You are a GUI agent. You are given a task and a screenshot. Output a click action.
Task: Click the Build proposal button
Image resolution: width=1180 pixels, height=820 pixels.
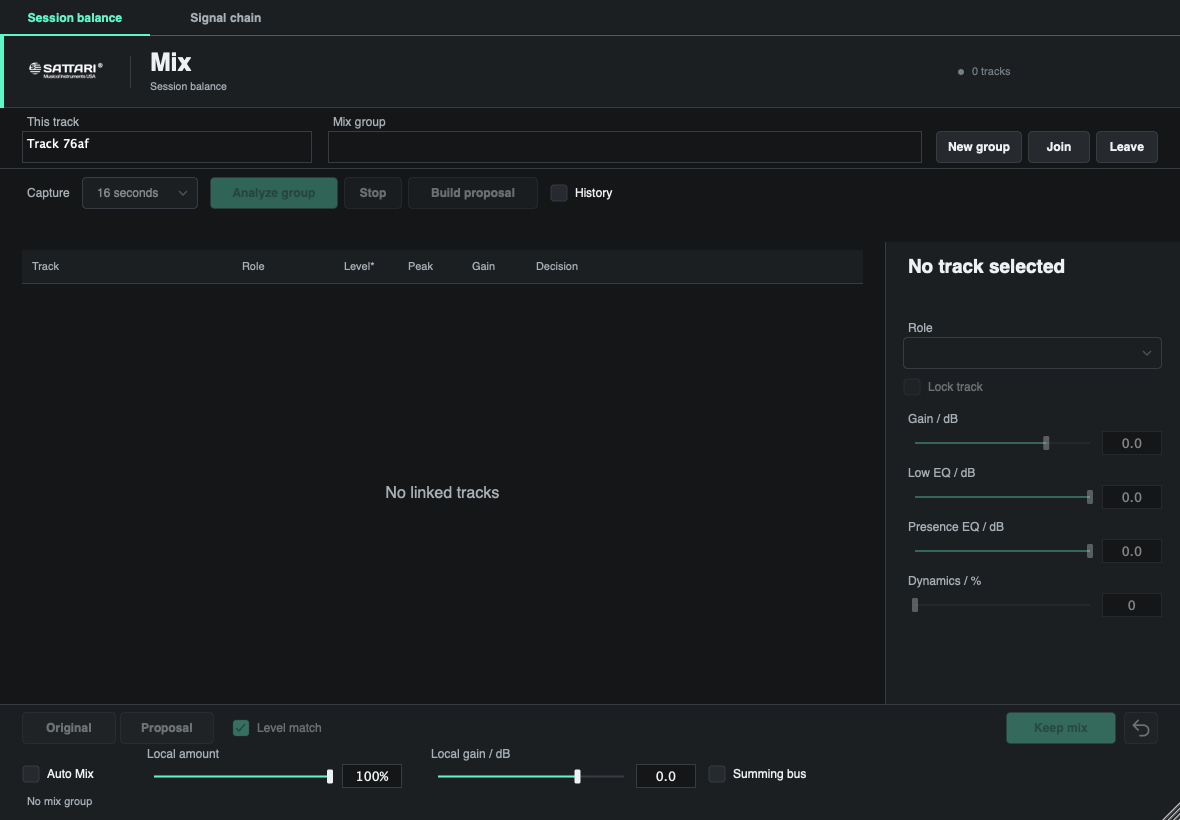(473, 193)
